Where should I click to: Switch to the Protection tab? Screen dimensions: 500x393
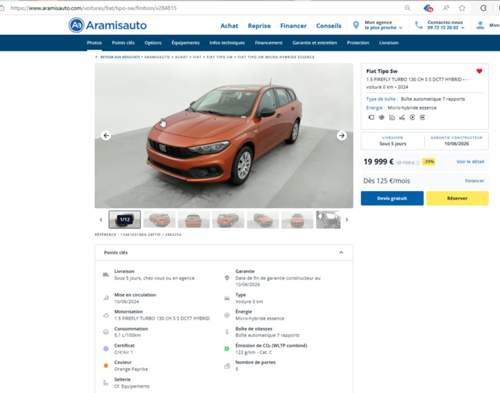pyautogui.click(x=358, y=43)
